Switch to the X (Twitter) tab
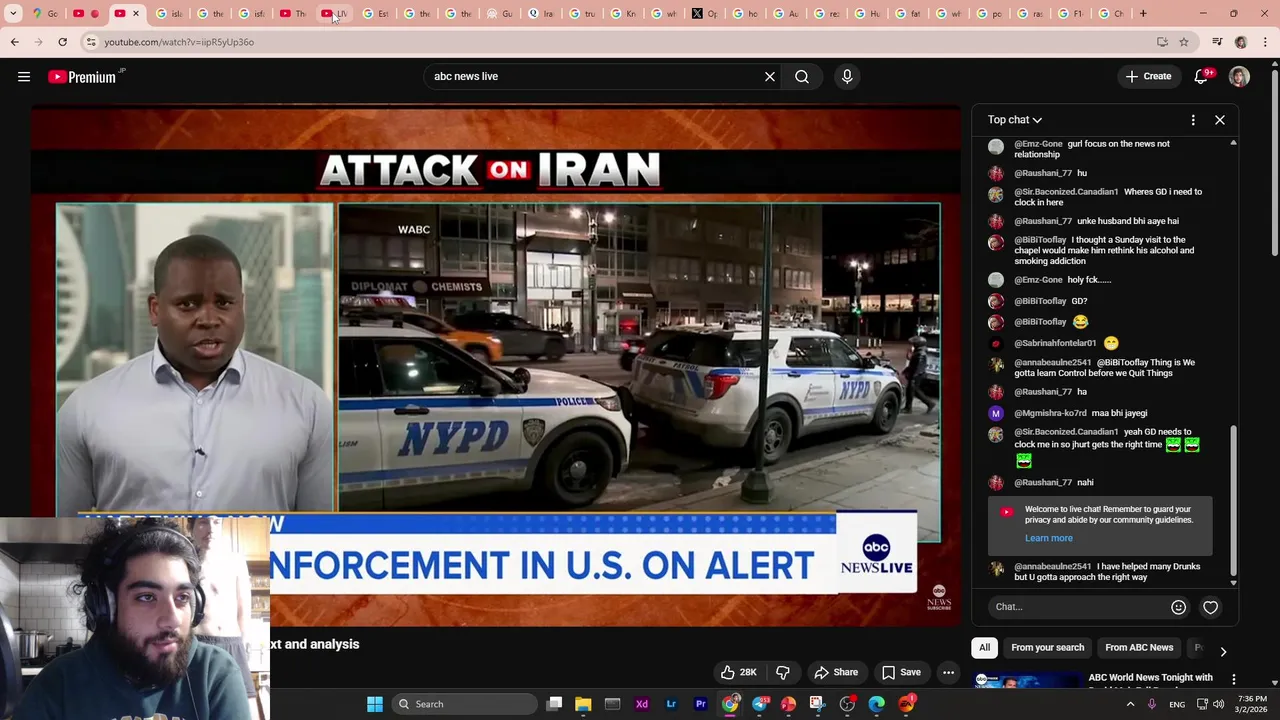The image size is (1280, 720). point(705,14)
